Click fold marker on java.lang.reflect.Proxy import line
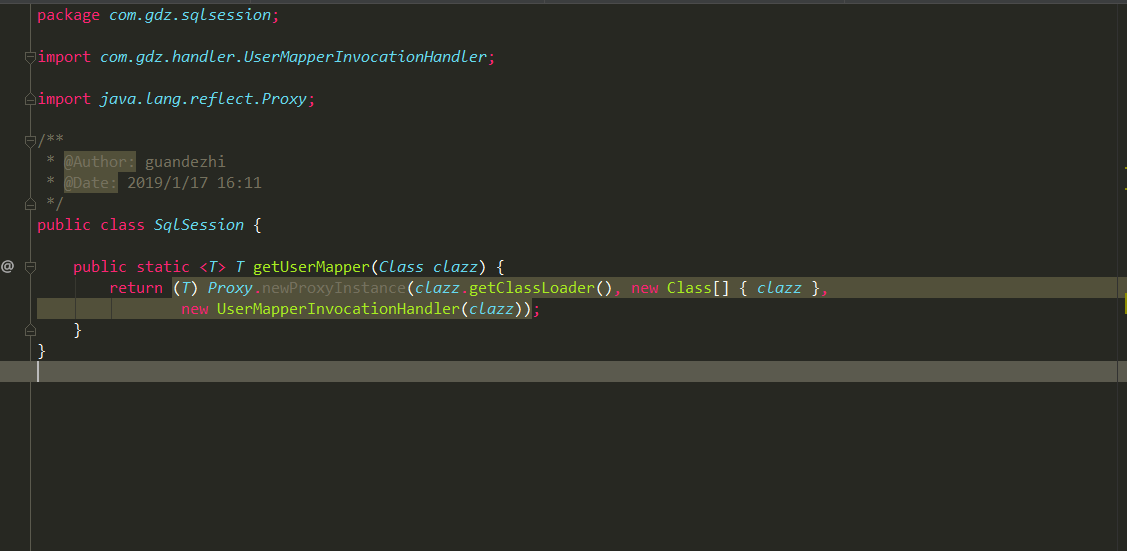This screenshot has height=551, width=1127. click(x=30, y=99)
